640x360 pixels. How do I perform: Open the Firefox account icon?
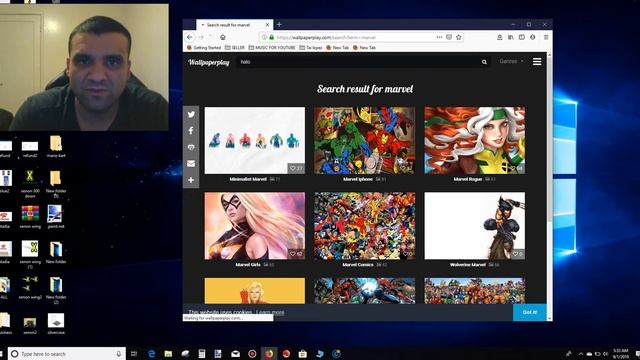point(500,37)
